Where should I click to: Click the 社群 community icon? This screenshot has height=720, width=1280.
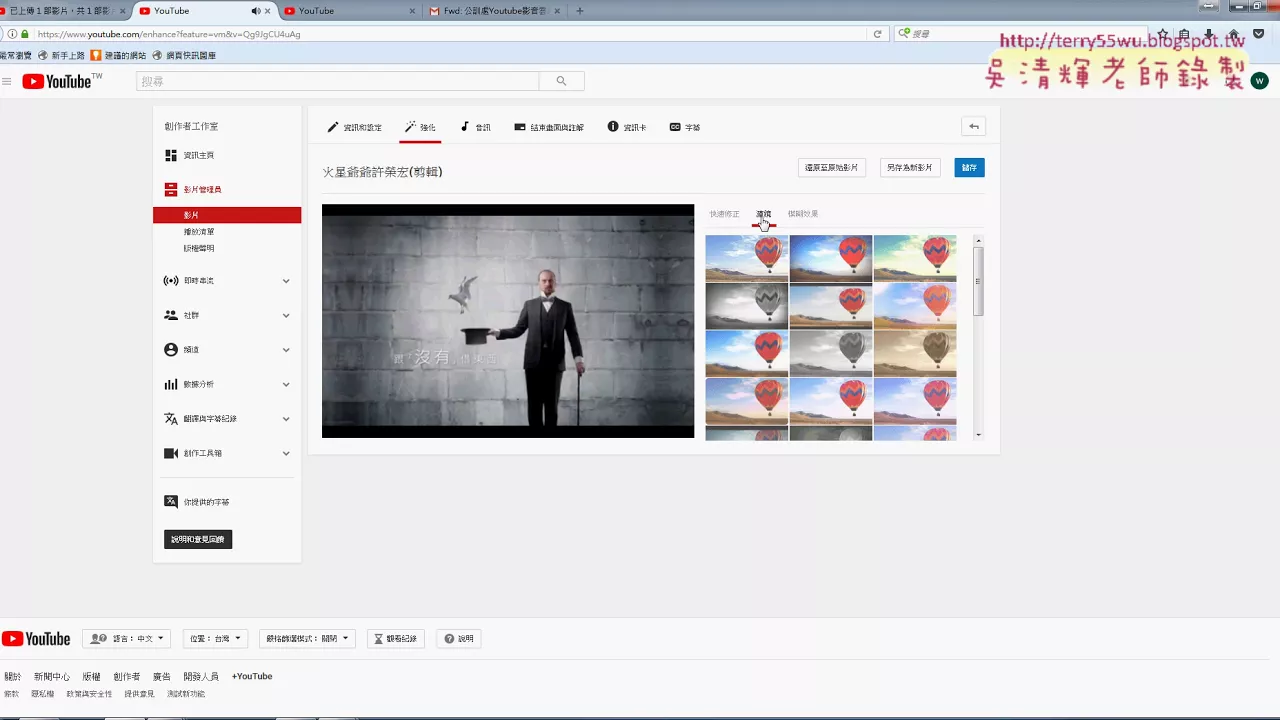171,315
